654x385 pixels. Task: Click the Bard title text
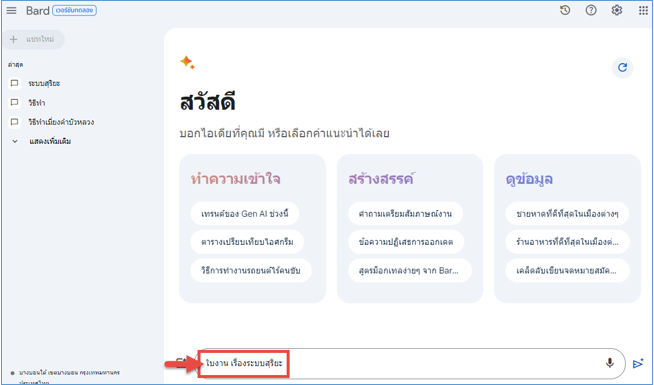(38, 10)
